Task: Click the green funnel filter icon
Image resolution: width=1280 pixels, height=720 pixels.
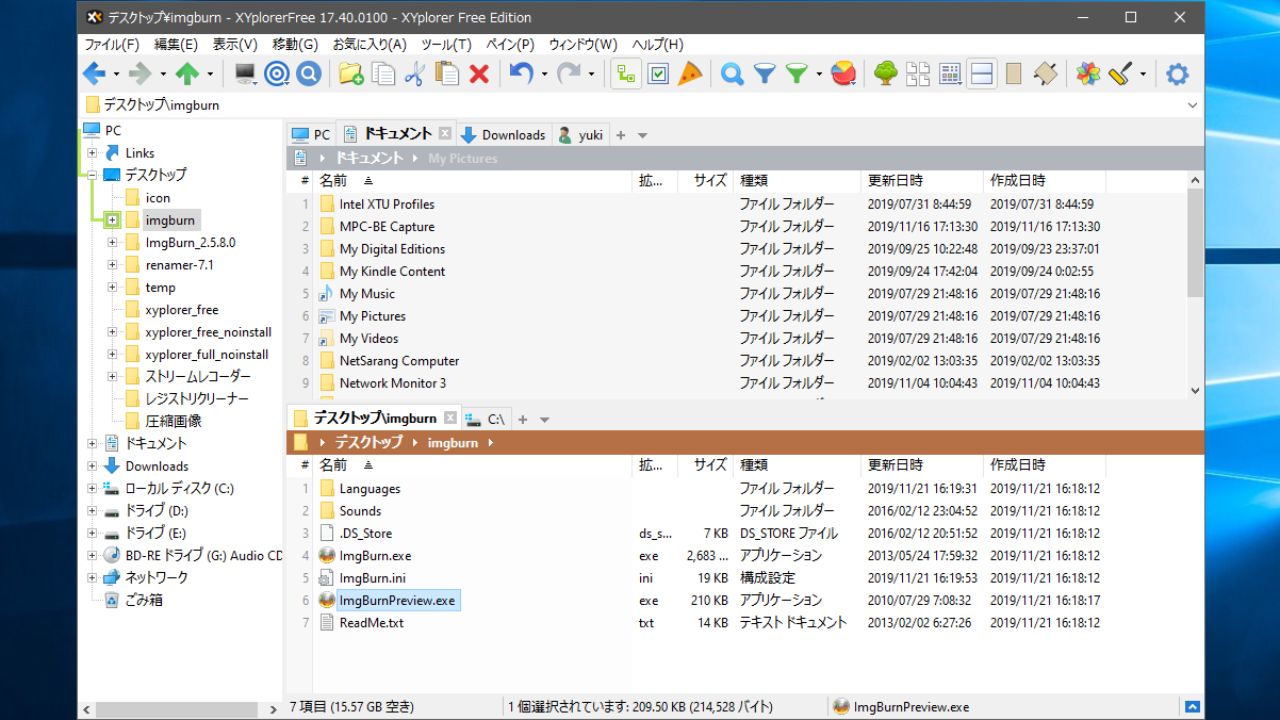Action: point(796,73)
